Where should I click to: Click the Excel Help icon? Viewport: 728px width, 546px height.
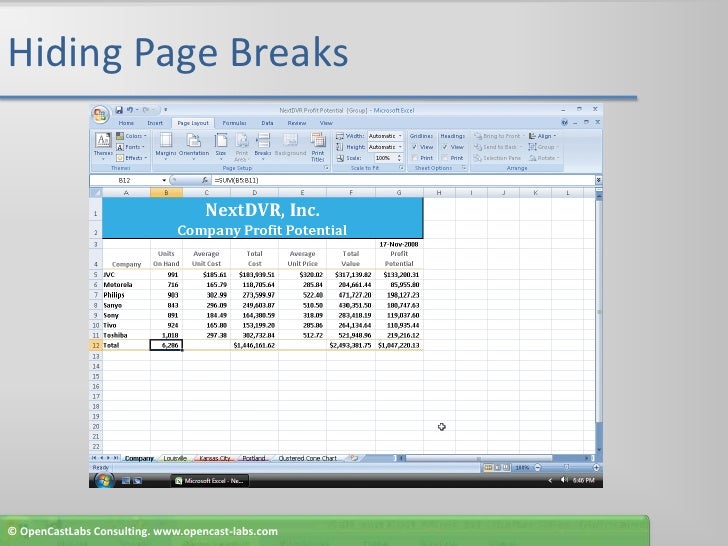(x=565, y=123)
